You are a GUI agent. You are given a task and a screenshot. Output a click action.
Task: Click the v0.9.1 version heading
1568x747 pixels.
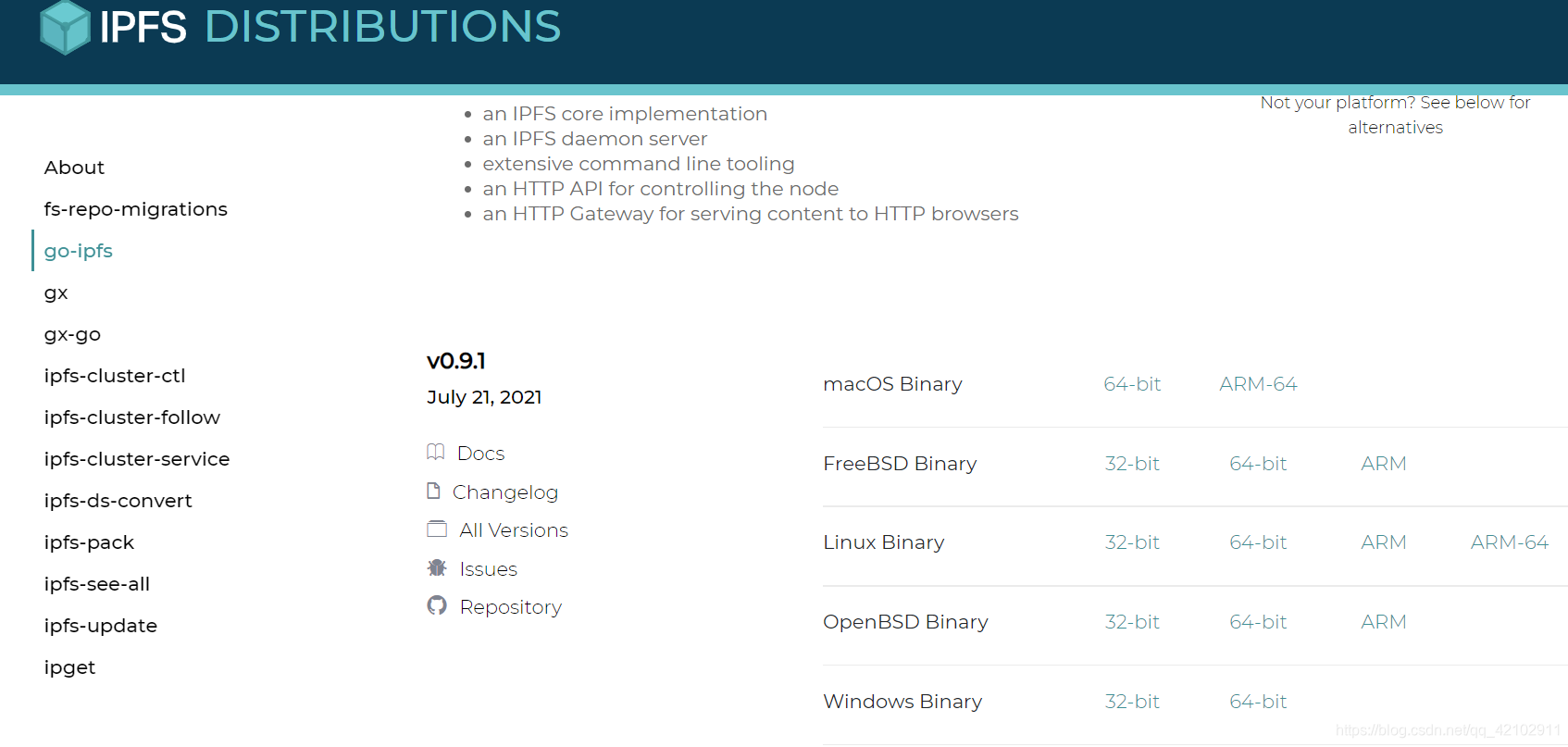tap(456, 361)
